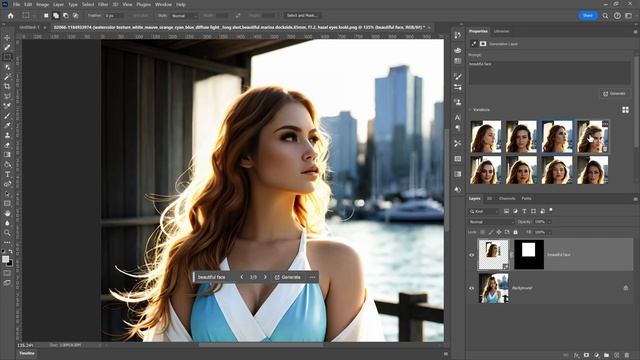The height and width of the screenshot is (360, 640).
Task: Select the Clone Stamp tool
Action: [7, 135]
